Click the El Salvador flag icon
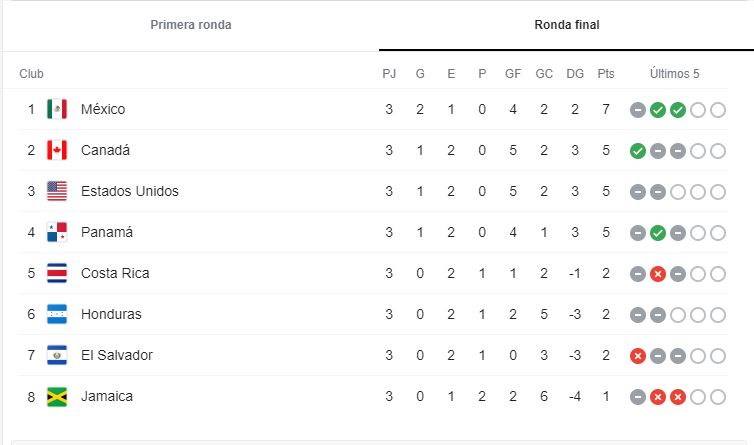Image resolution: width=754 pixels, height=445 pixels. point(57,355)
